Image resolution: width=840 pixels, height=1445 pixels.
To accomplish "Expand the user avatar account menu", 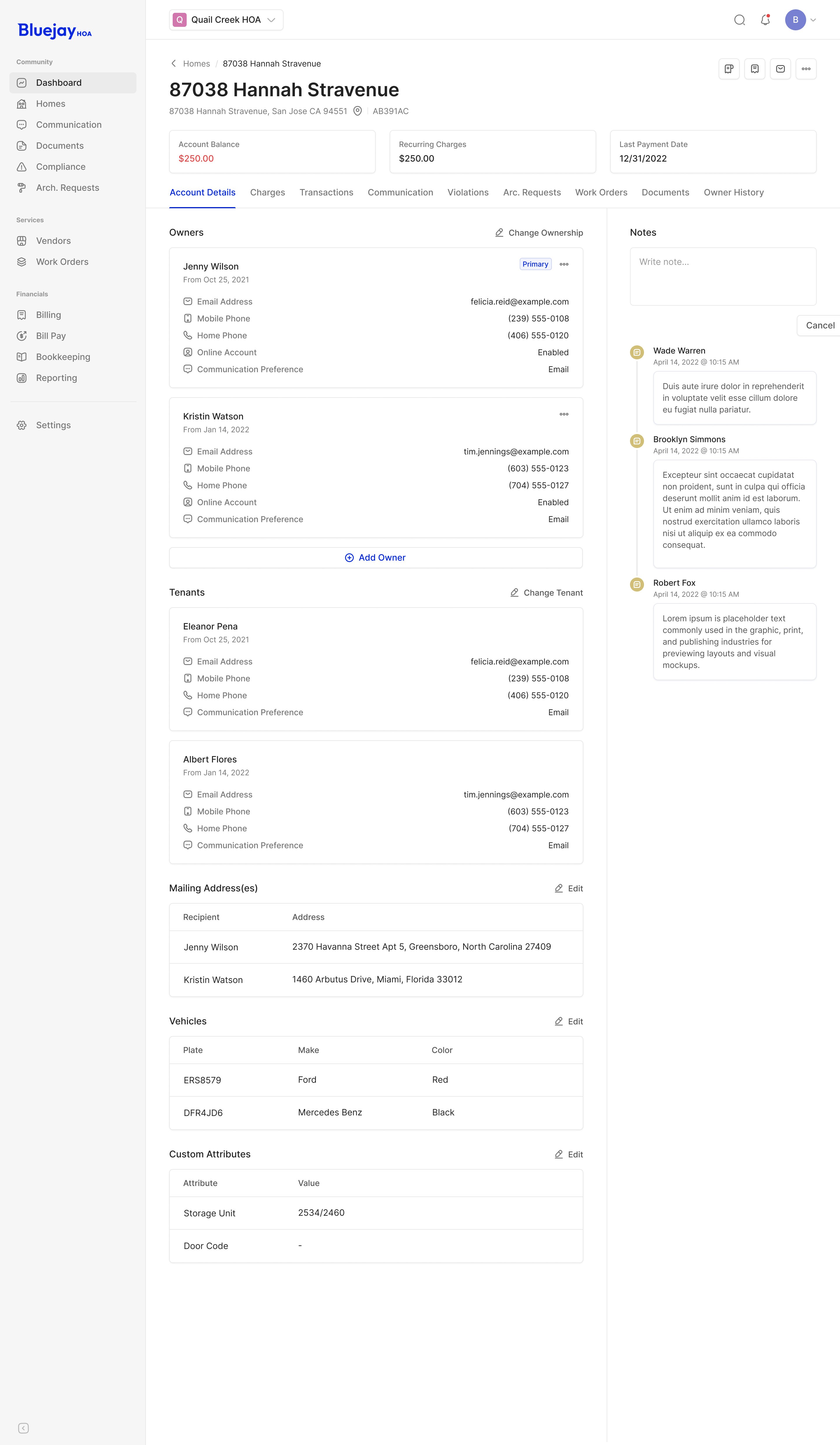I will point(800,20).
